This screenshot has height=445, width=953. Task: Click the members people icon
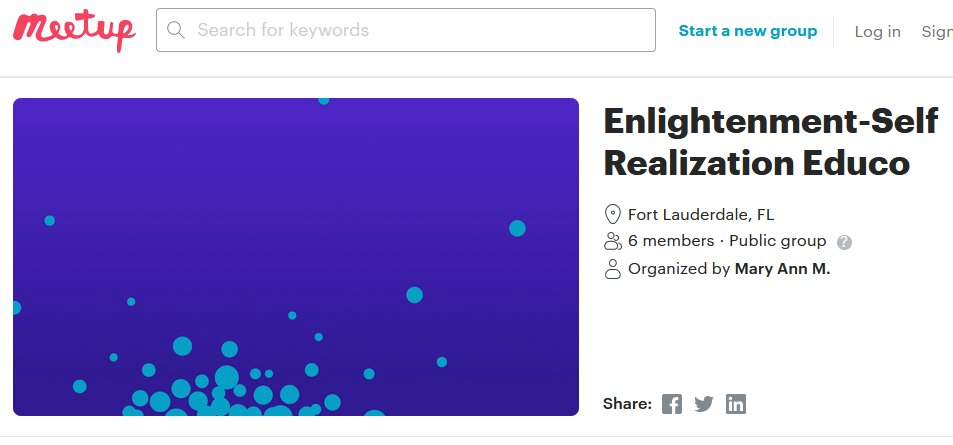click(x=613, y=241)
